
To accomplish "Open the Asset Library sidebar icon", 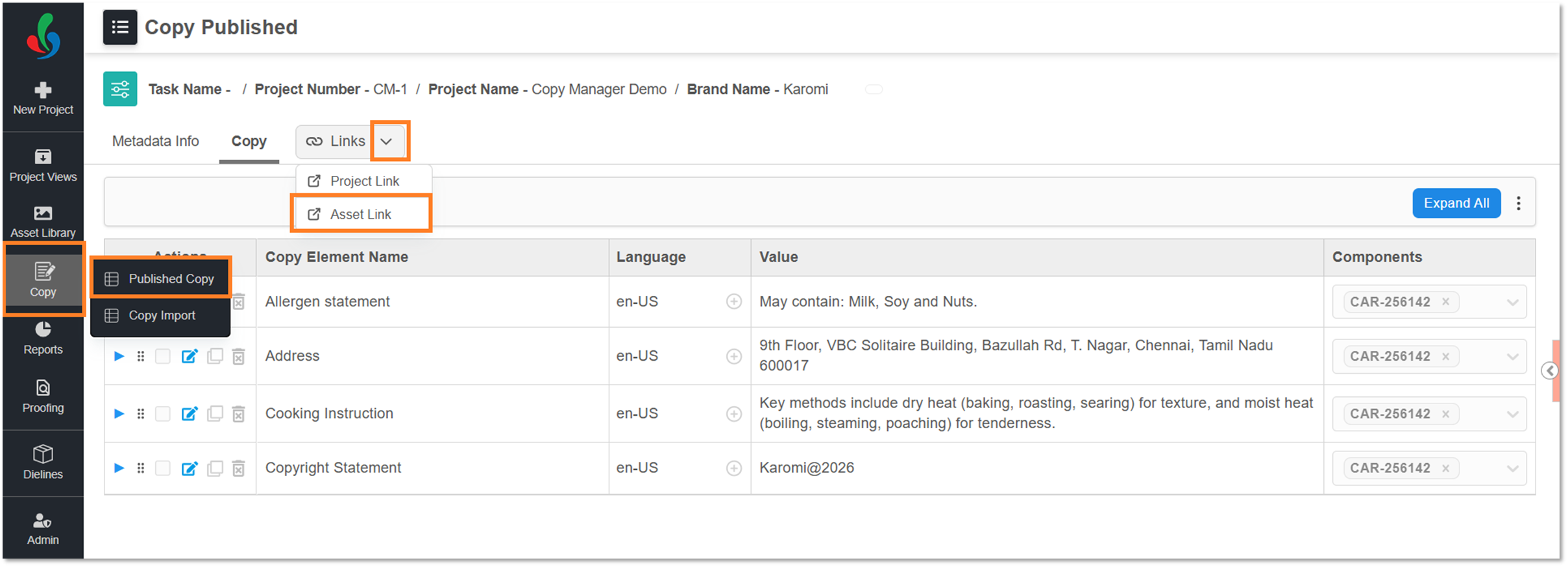I will (43, 221).
